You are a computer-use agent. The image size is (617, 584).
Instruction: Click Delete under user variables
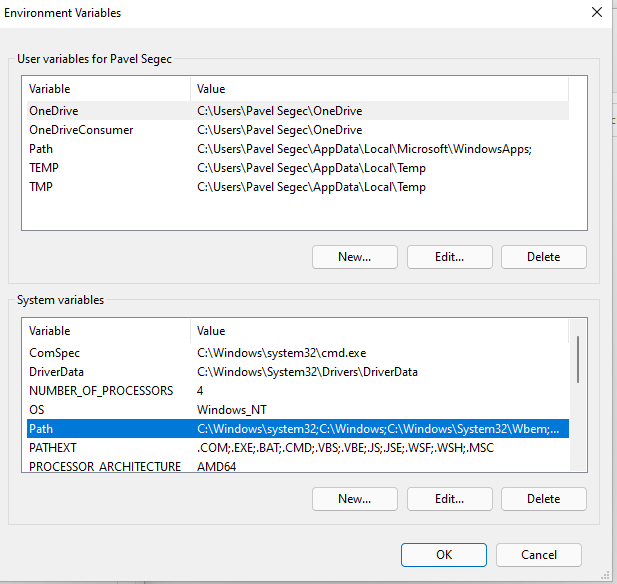tap(543, 257)
